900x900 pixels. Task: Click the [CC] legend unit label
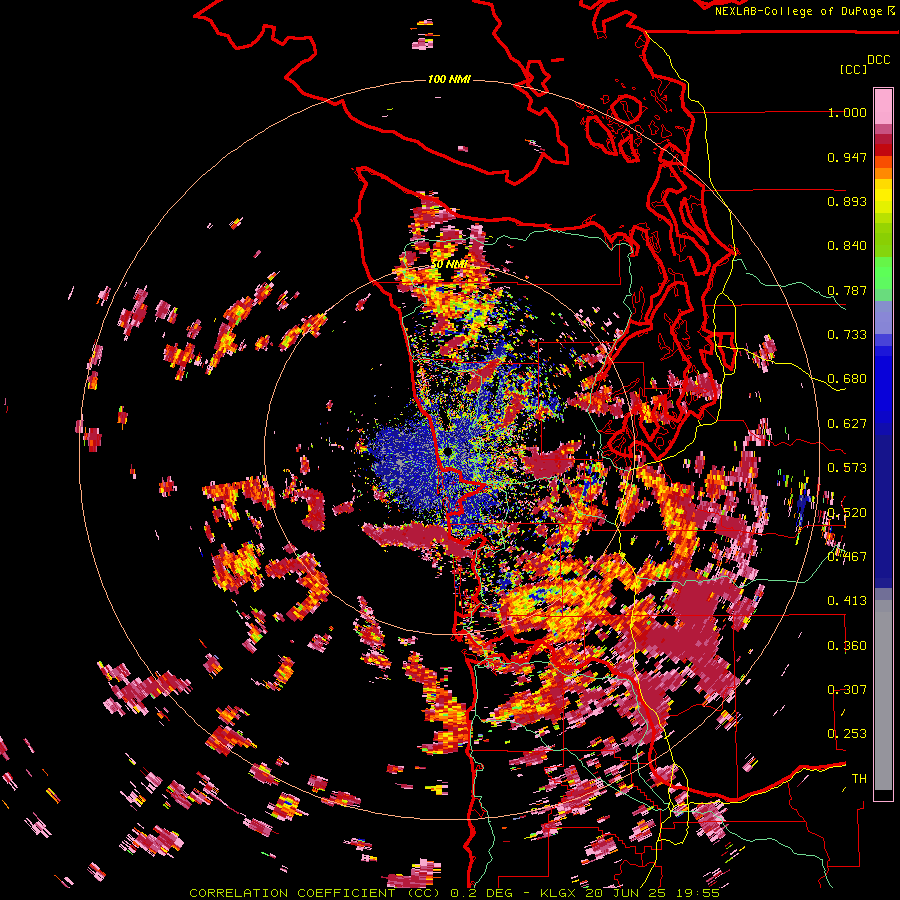point(853,69)
